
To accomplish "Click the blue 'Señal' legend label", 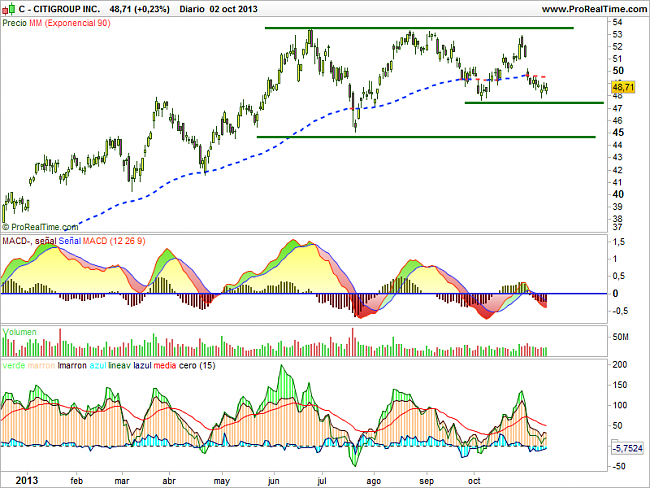I will coord(70,241).
